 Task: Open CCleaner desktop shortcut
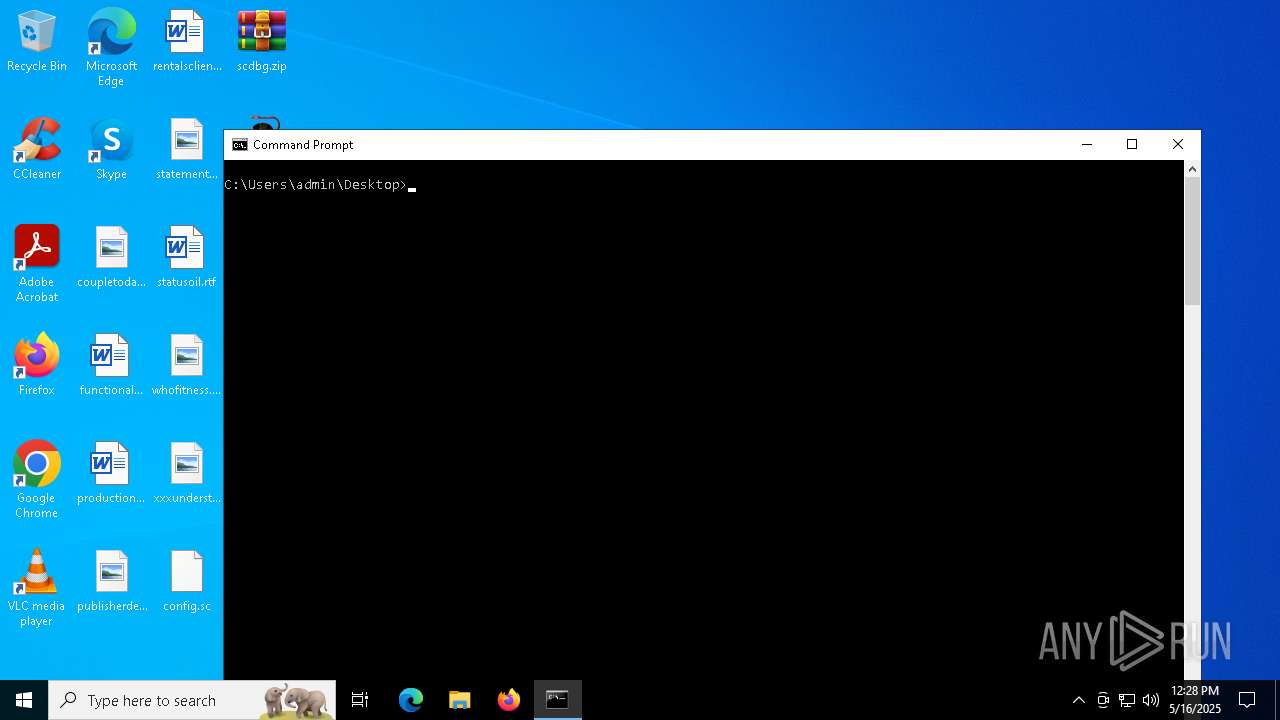pyautogui.click(x=37, y=150)
